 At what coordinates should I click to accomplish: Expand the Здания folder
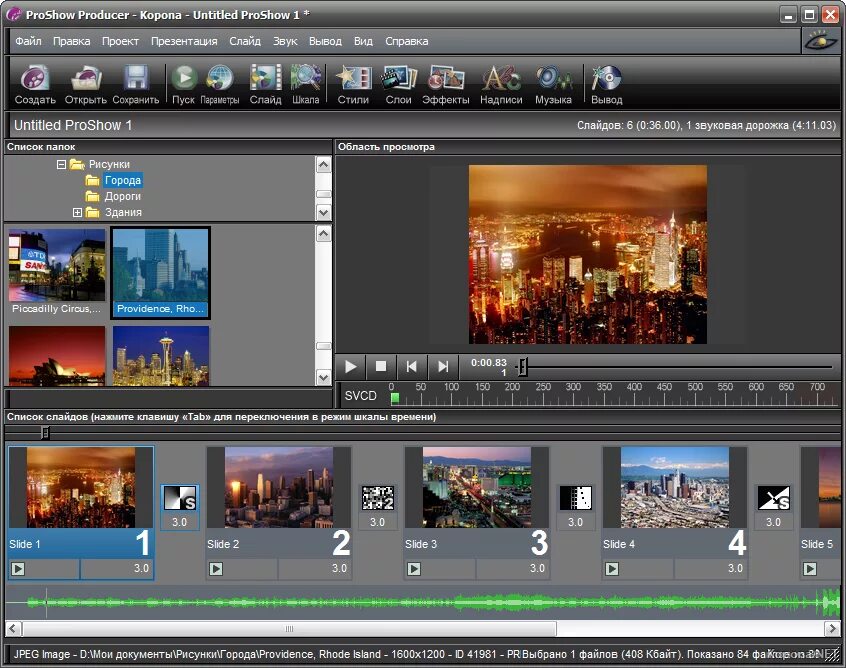click(77, 213)
